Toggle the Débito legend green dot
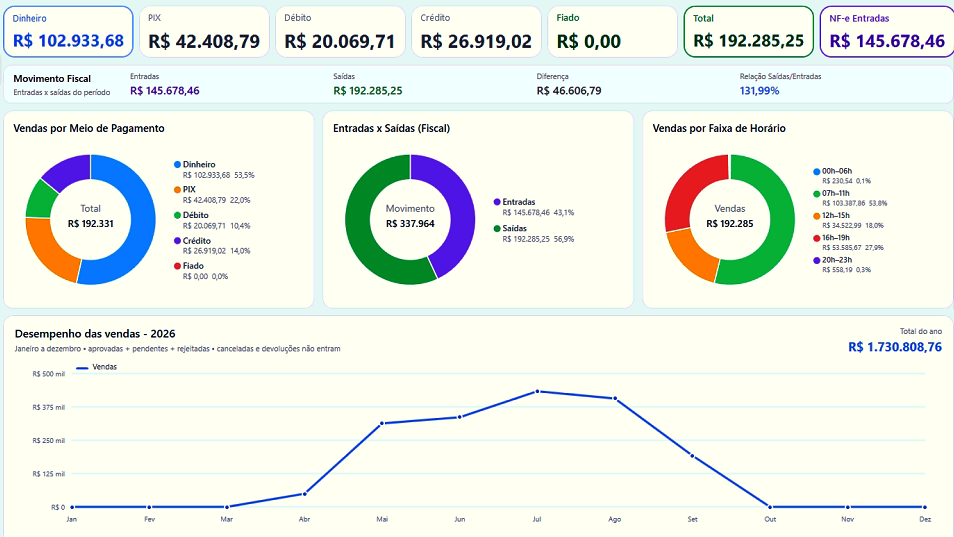This screenshot has height=537, width=954. [x=178, y=215]
